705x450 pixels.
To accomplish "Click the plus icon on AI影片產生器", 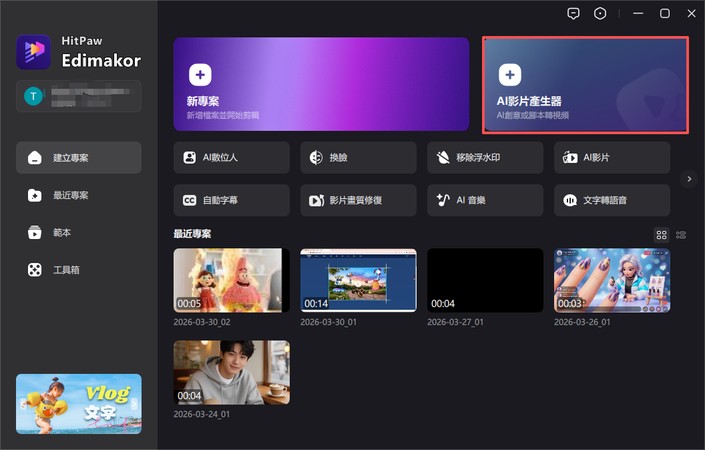I will (510, 75).
